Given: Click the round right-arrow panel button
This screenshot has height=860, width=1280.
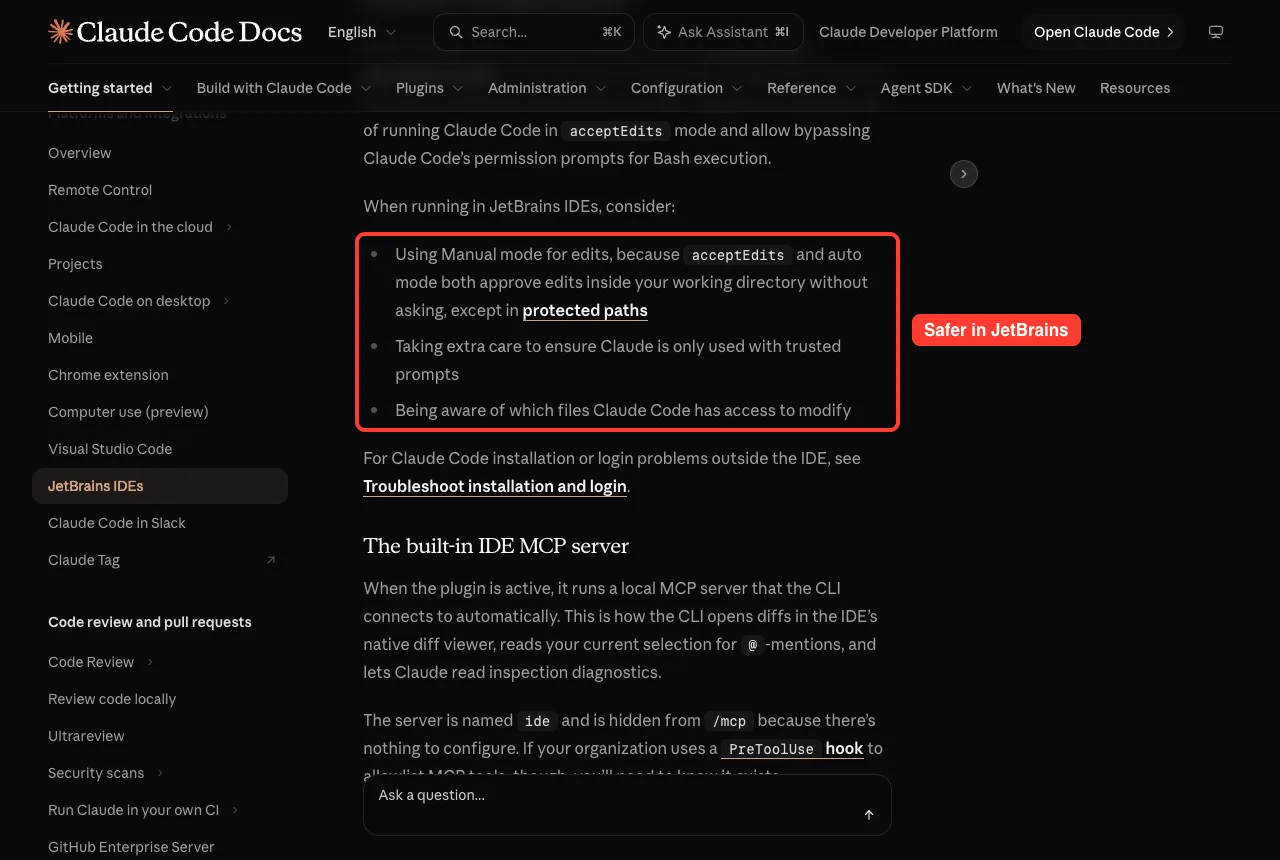Looking at the screenshot, I should click(963, 174).
